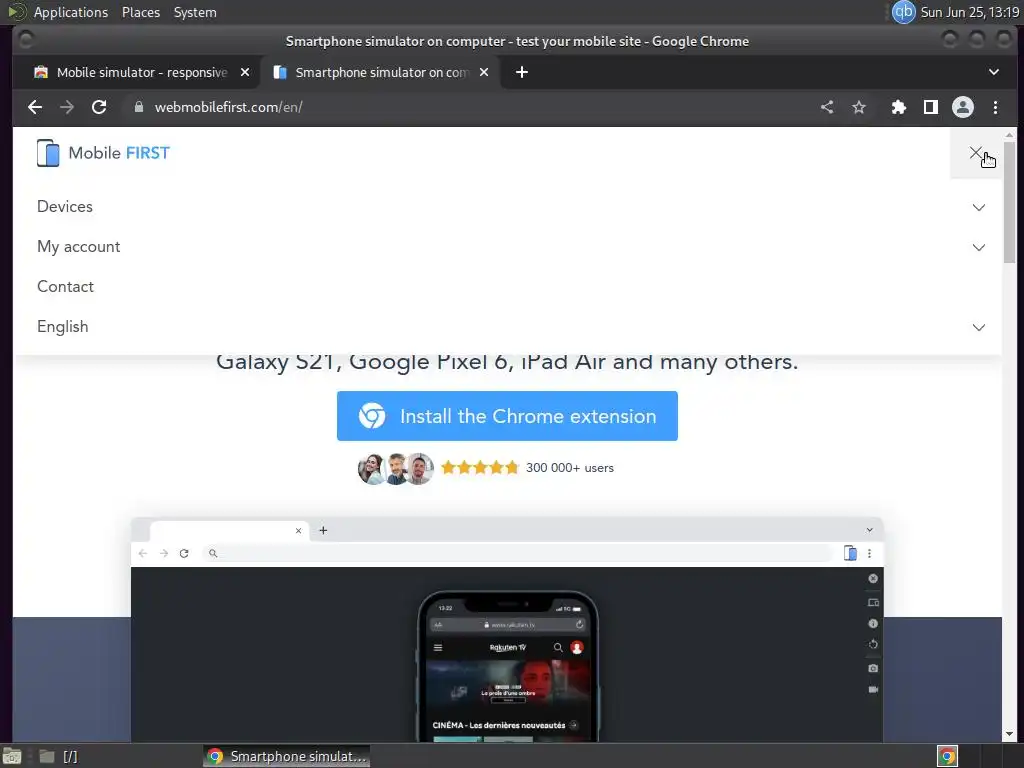The width and height of the screenshot is (1024, 768).
Task: Click the demo browser three-dot icon
Action: [869, 553]
